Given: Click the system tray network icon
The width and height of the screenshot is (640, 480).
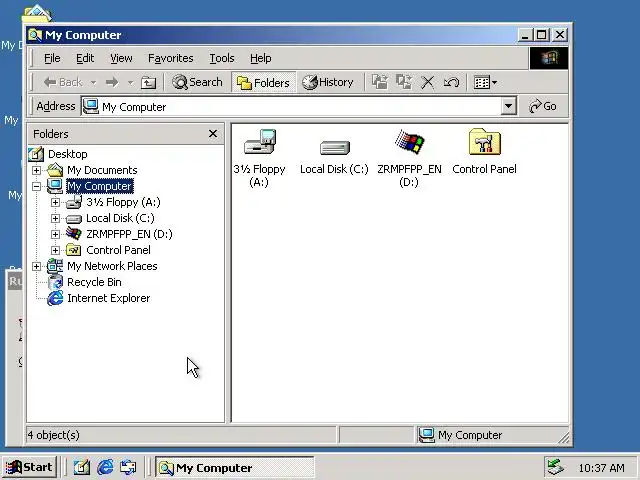Looking at the screenshot, I should 555,467.
